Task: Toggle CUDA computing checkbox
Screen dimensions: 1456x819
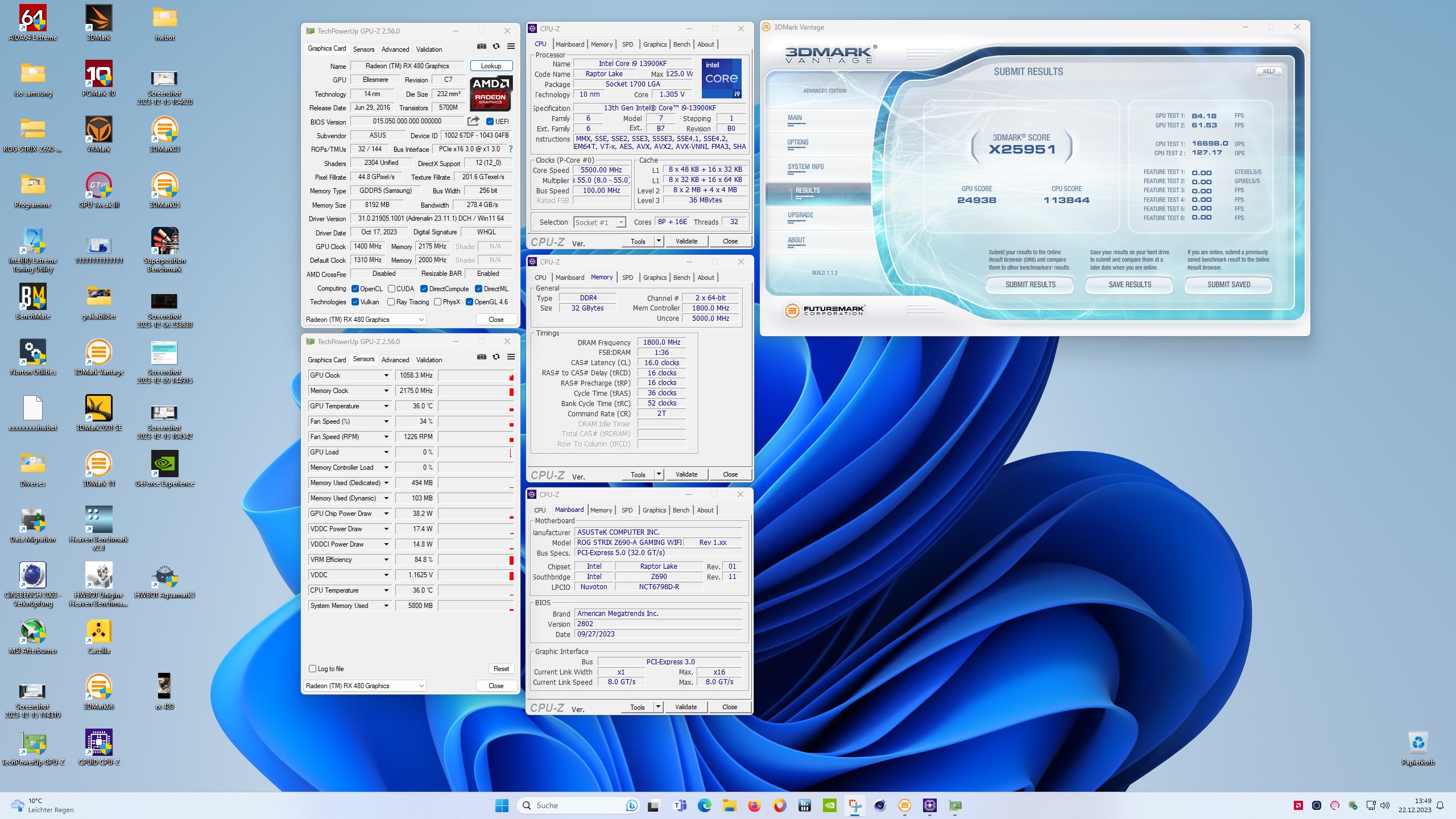Action: (x=391, y=289)
